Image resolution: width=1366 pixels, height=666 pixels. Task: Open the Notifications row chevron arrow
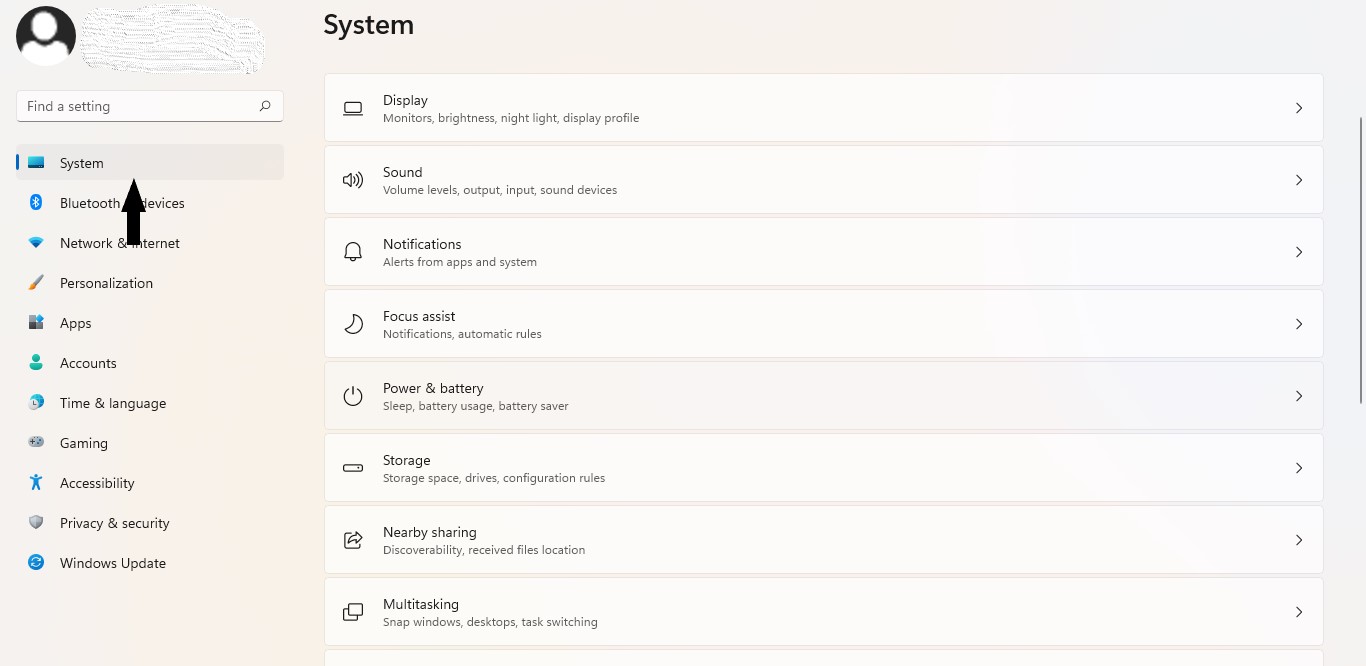[x=1299, y=252]
